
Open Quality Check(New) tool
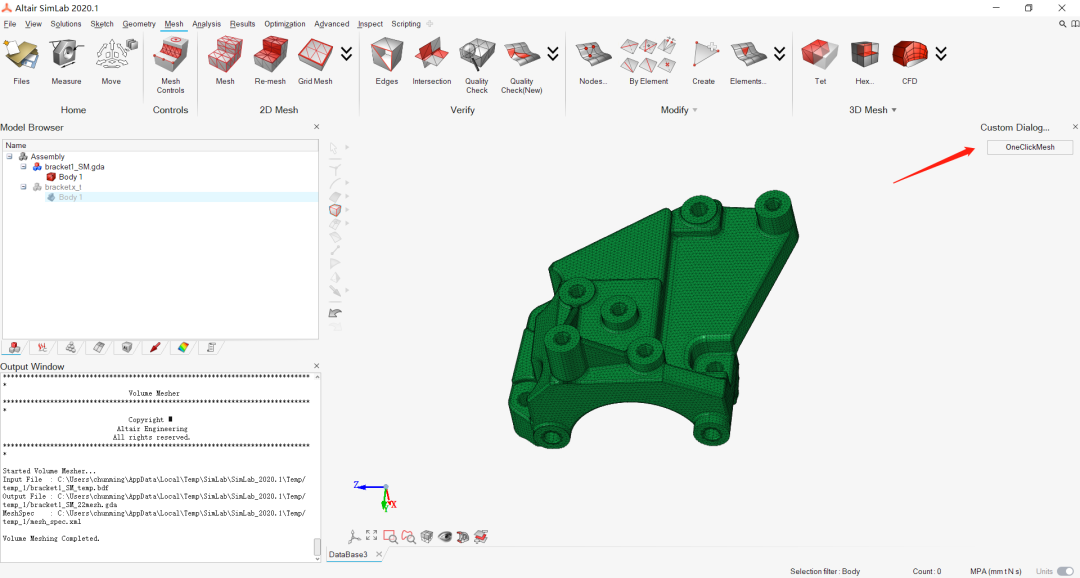(522, 66)
